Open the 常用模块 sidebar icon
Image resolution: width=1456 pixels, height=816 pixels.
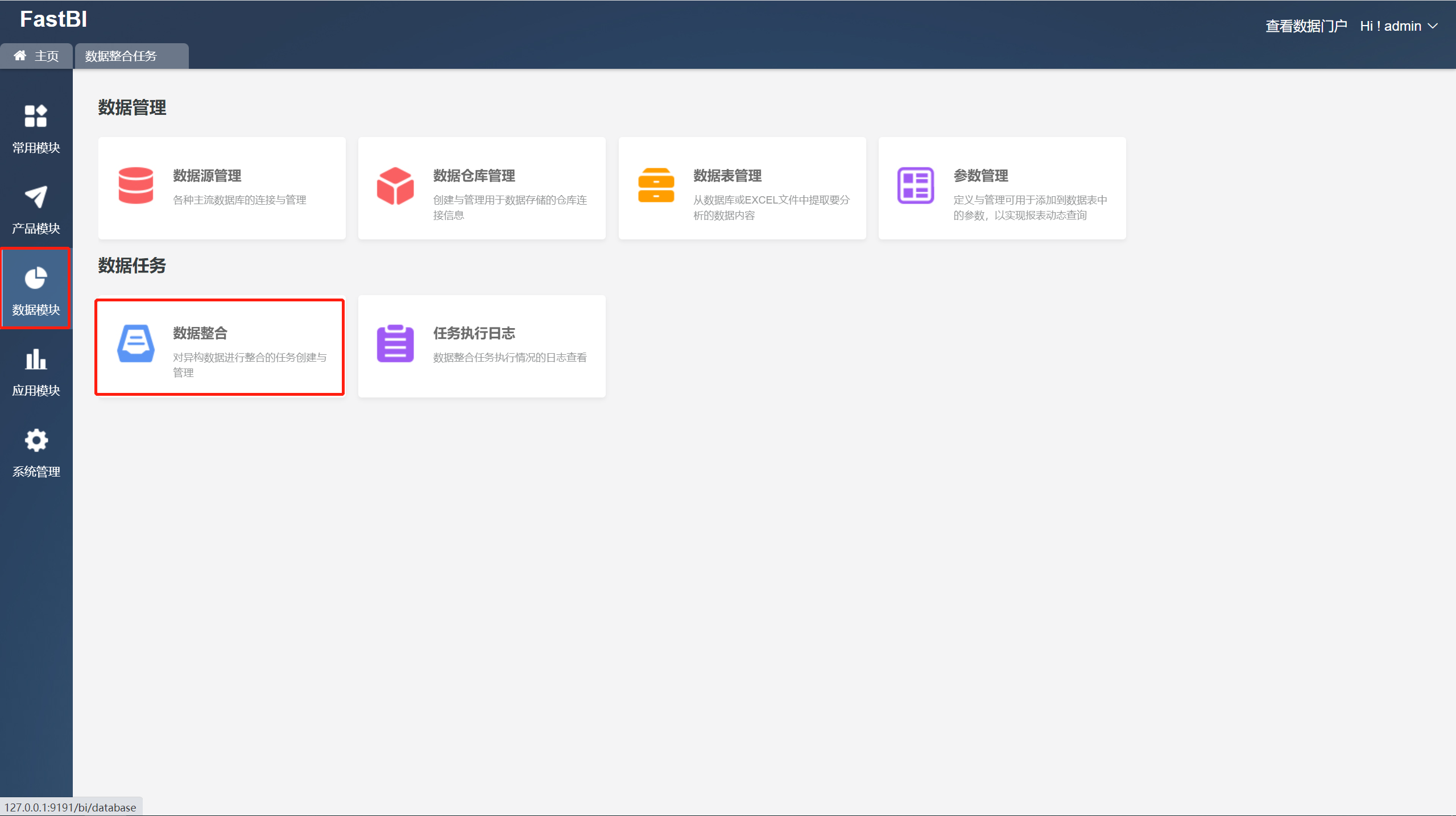(36, 116)
